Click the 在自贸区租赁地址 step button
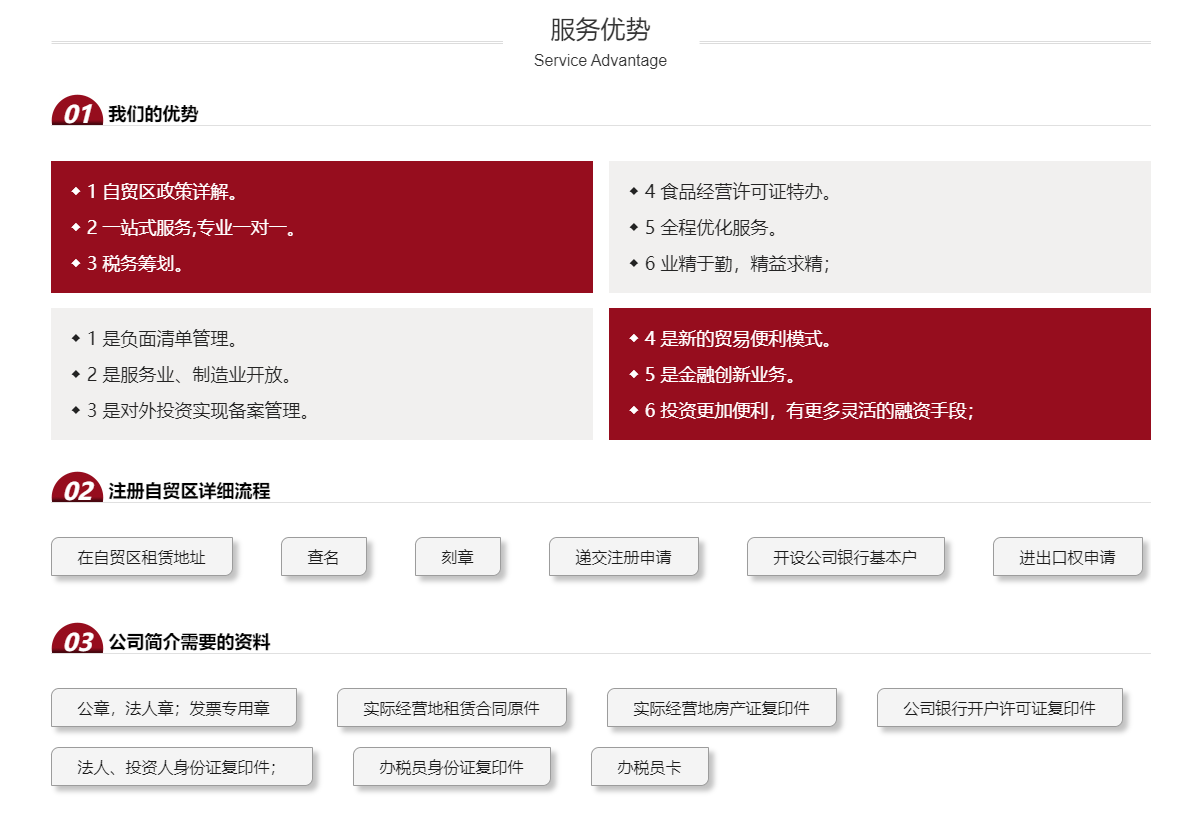 (141, 557)
